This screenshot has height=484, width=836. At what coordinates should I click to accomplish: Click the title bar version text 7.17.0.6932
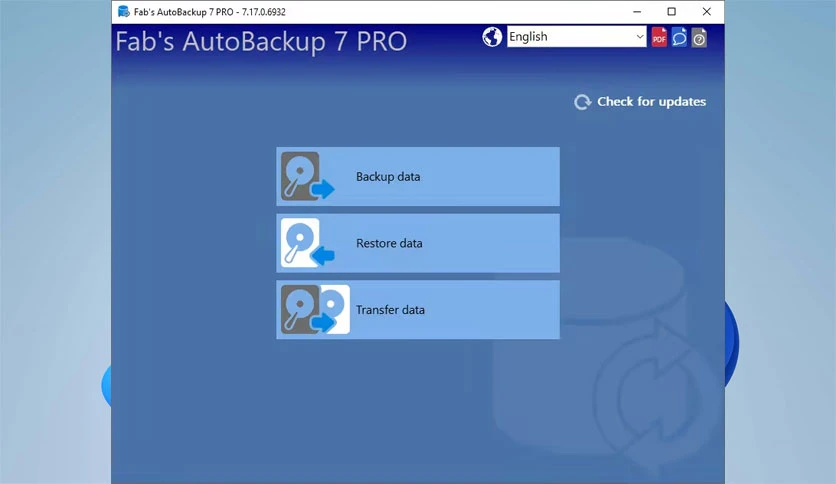point(264,12)
